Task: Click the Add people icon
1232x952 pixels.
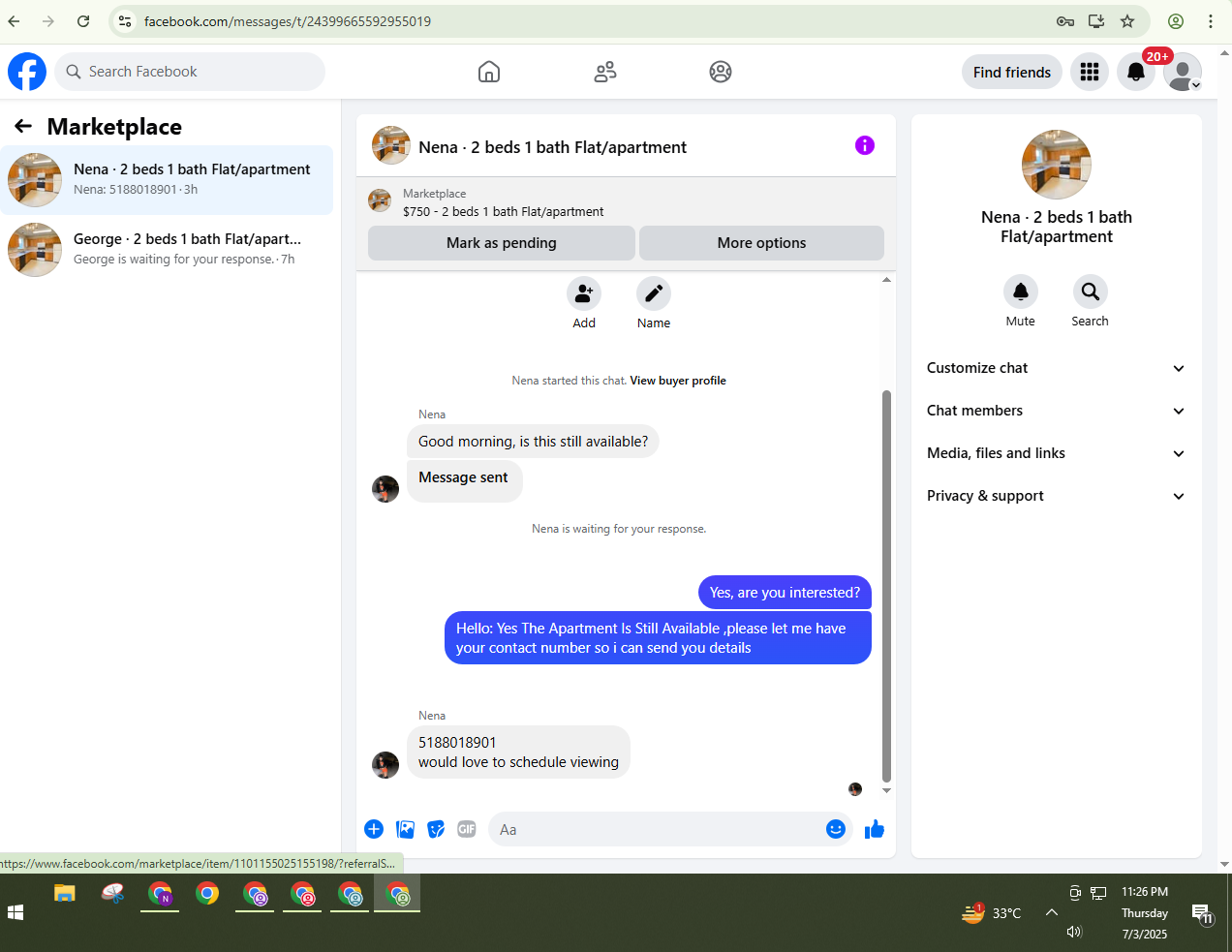Action: (584, 293)
